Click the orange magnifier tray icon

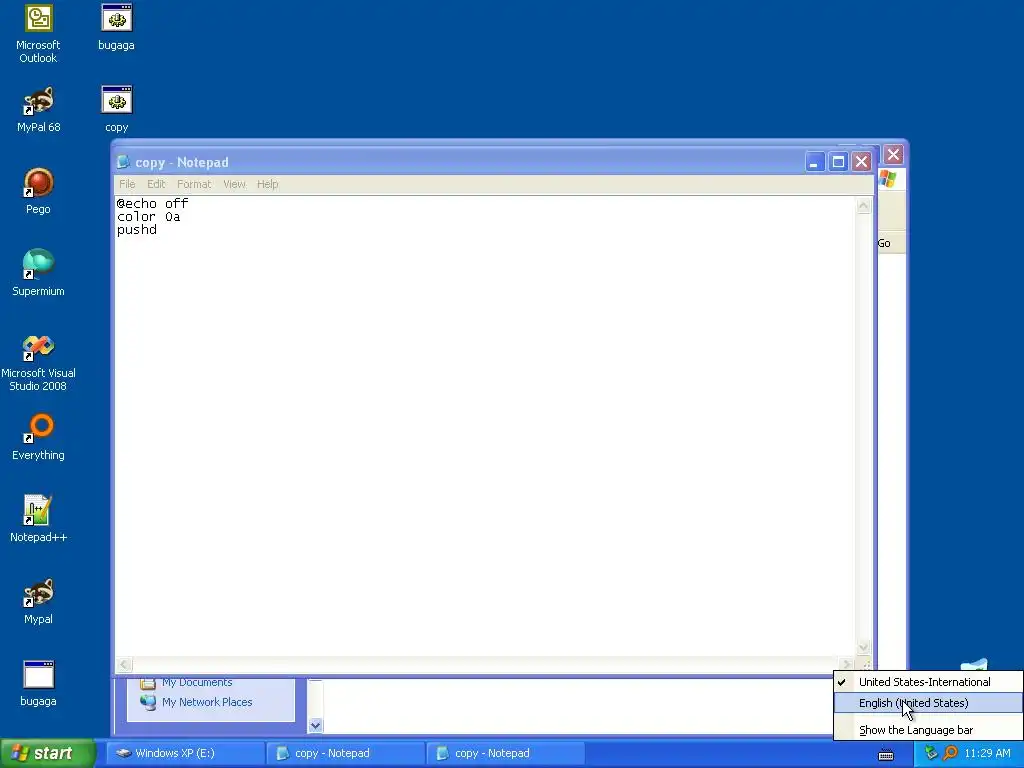950,753
